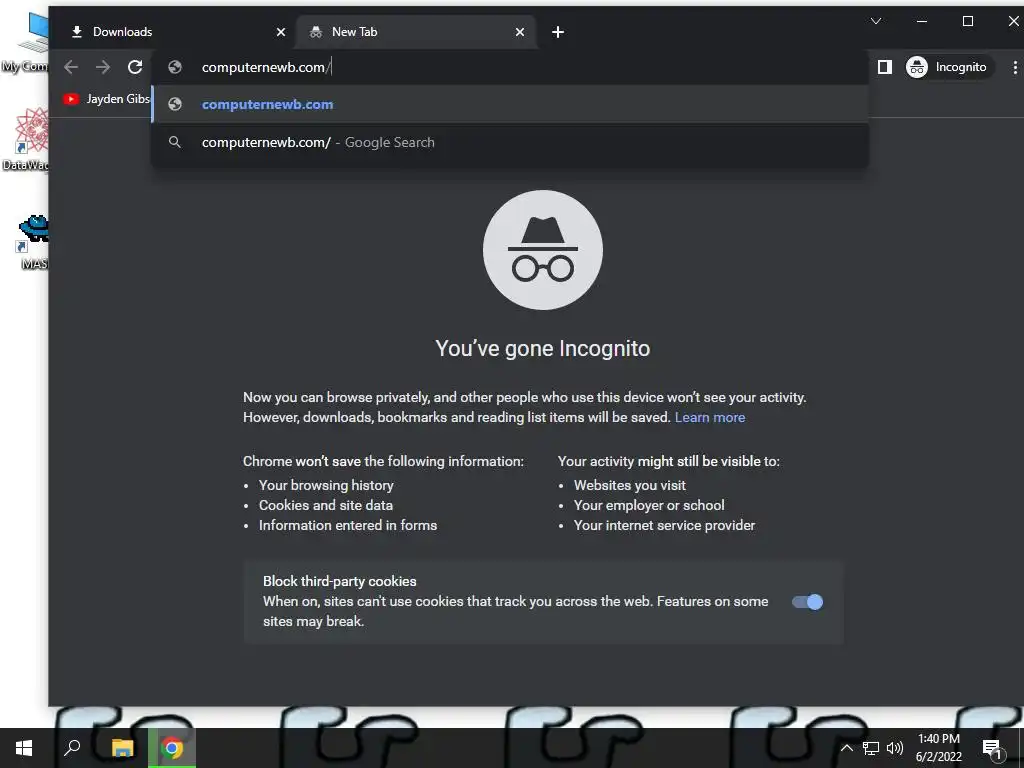Viewport: 1024px width, 768px height.
Task: Click the Websites you visit bullet
Action: pyautogui.click(x=630, y=485)
